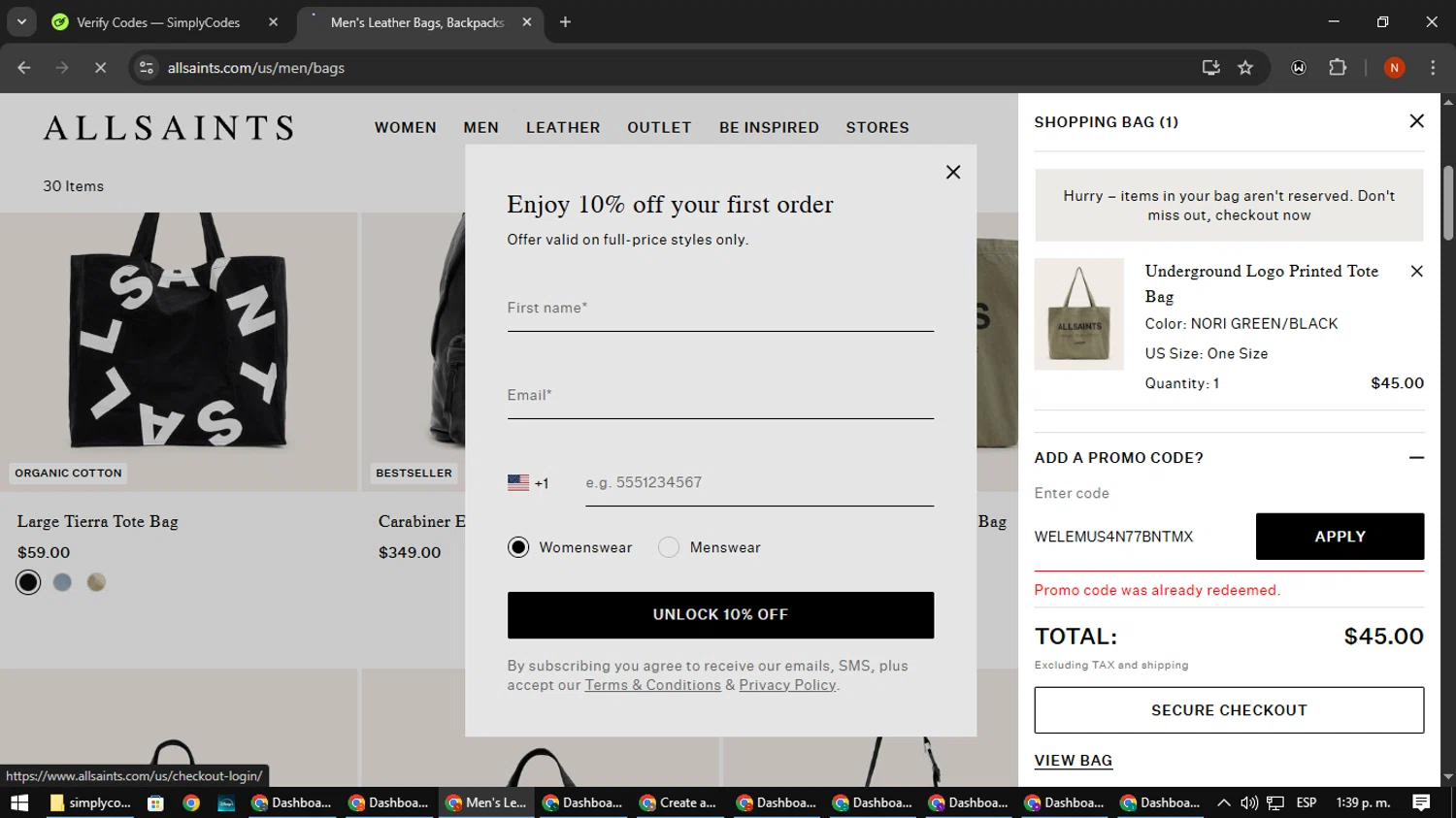Open the Privacy Policy link

[787, 685]
